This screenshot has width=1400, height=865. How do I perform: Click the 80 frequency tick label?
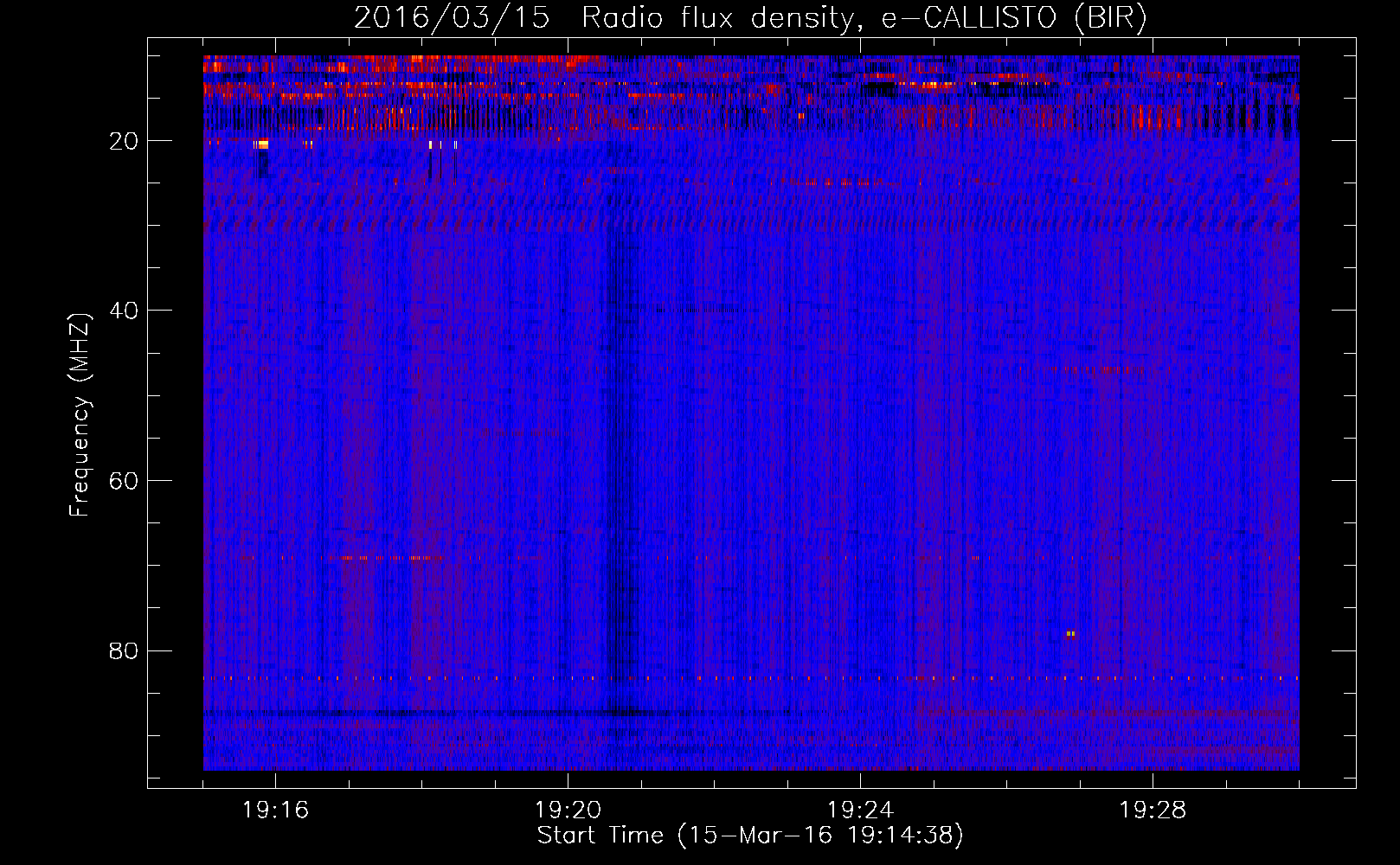(x=125, y=650)
